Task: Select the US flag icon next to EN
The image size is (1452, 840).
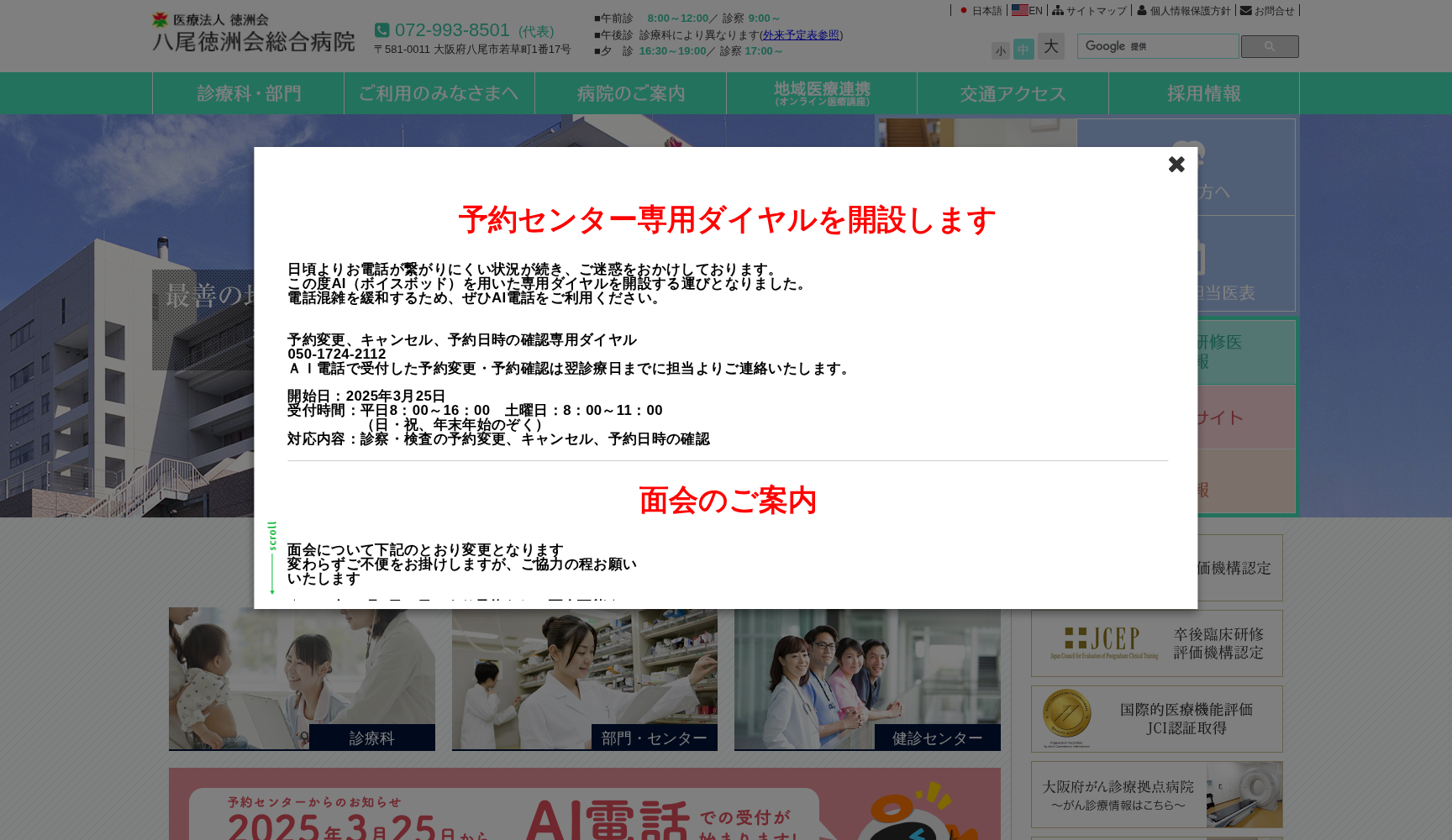Action: click(1019, 11)
